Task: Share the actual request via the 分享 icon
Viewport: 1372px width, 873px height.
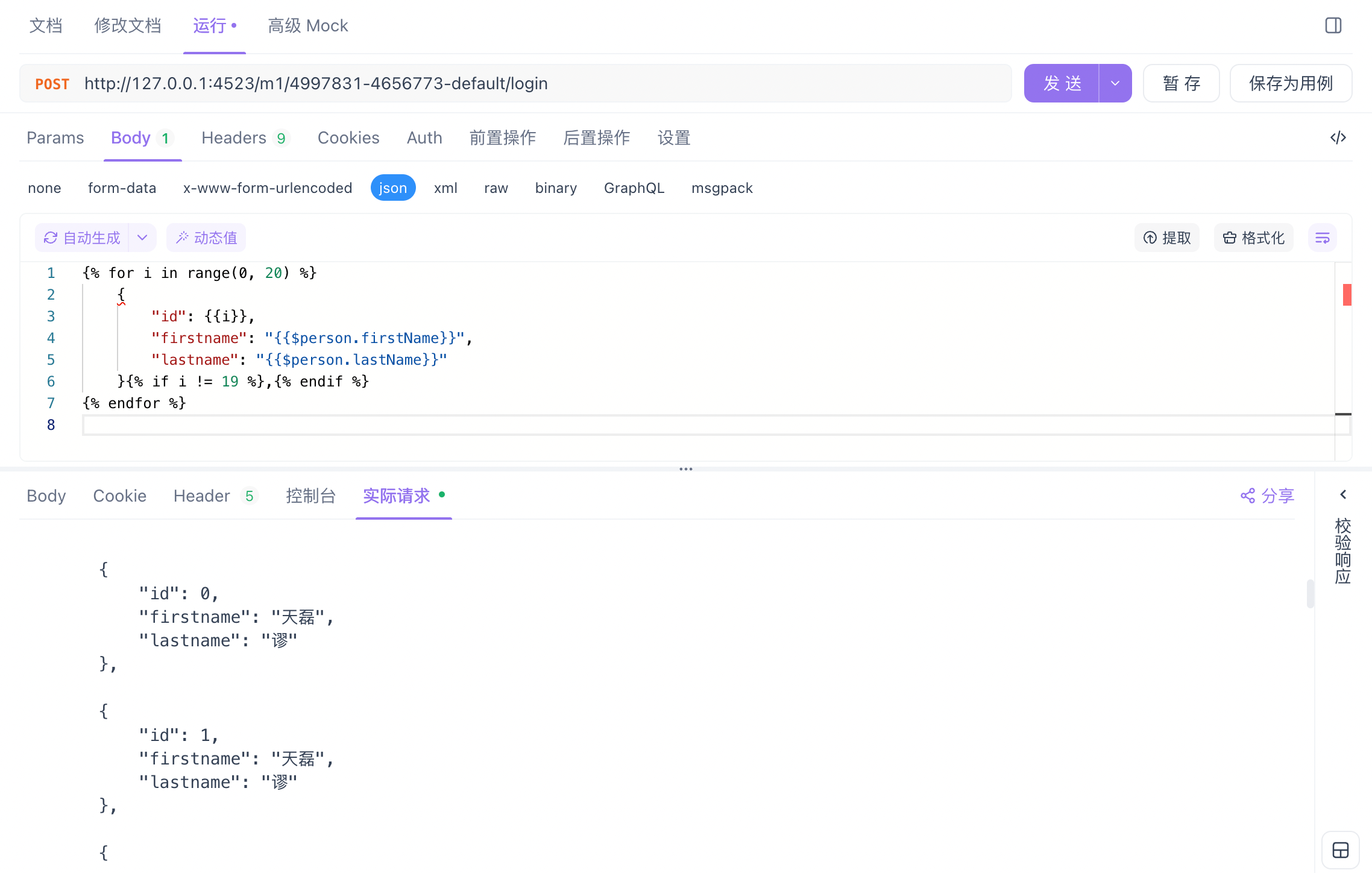Action: [1267, 496]
